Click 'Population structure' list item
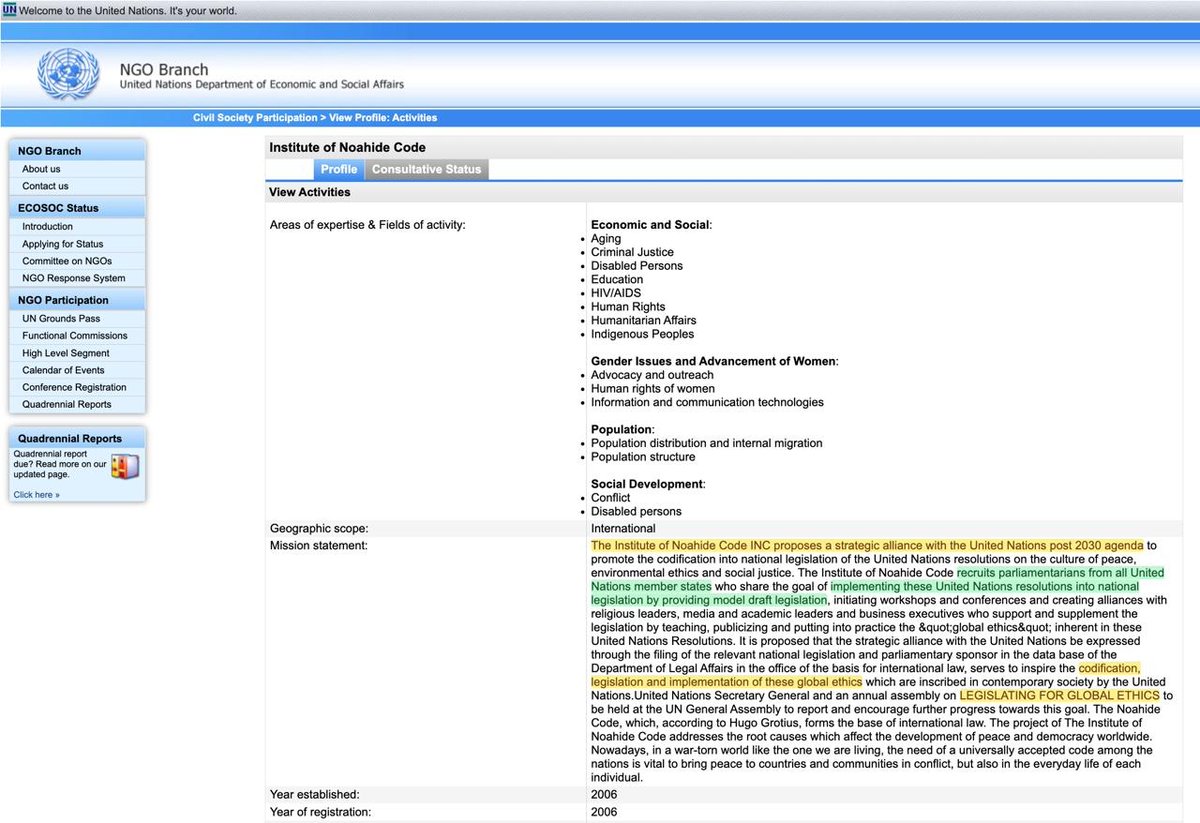 tap(643, 457)
